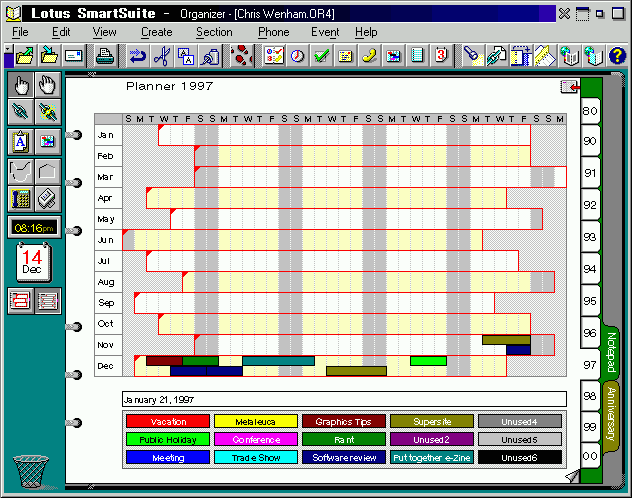The height and width of the screenshot is (498, 632).
Task: Select the 98 year tab
Action: pyautogui.click(x=590, y=396)
